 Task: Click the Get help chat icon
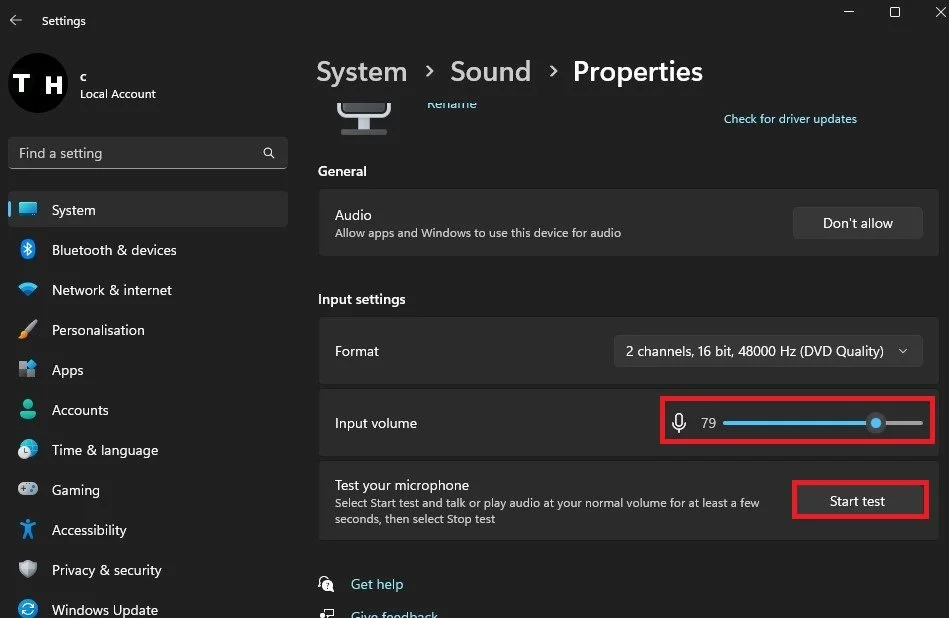point(326,583)
